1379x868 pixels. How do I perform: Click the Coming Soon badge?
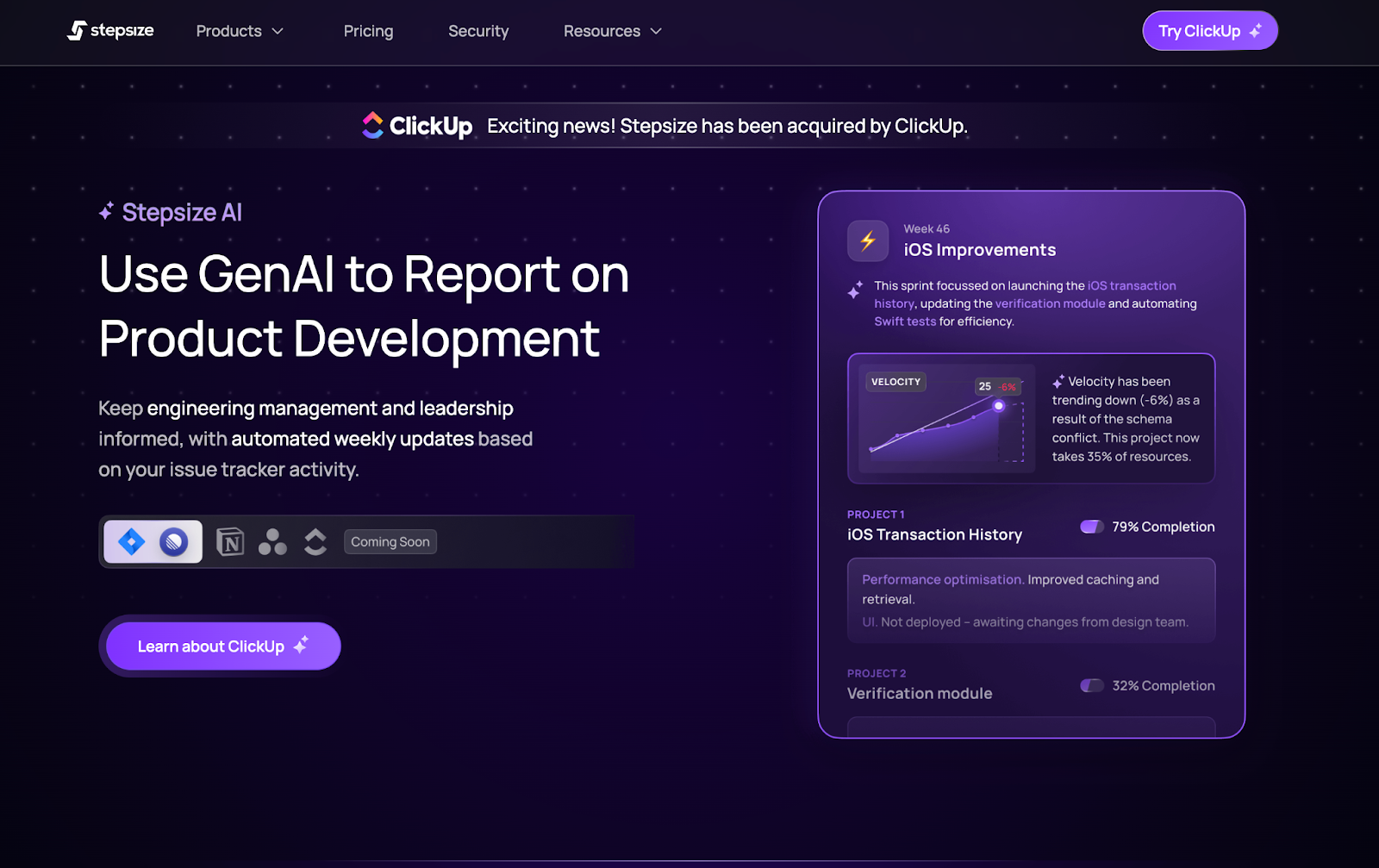click(390, 541)
